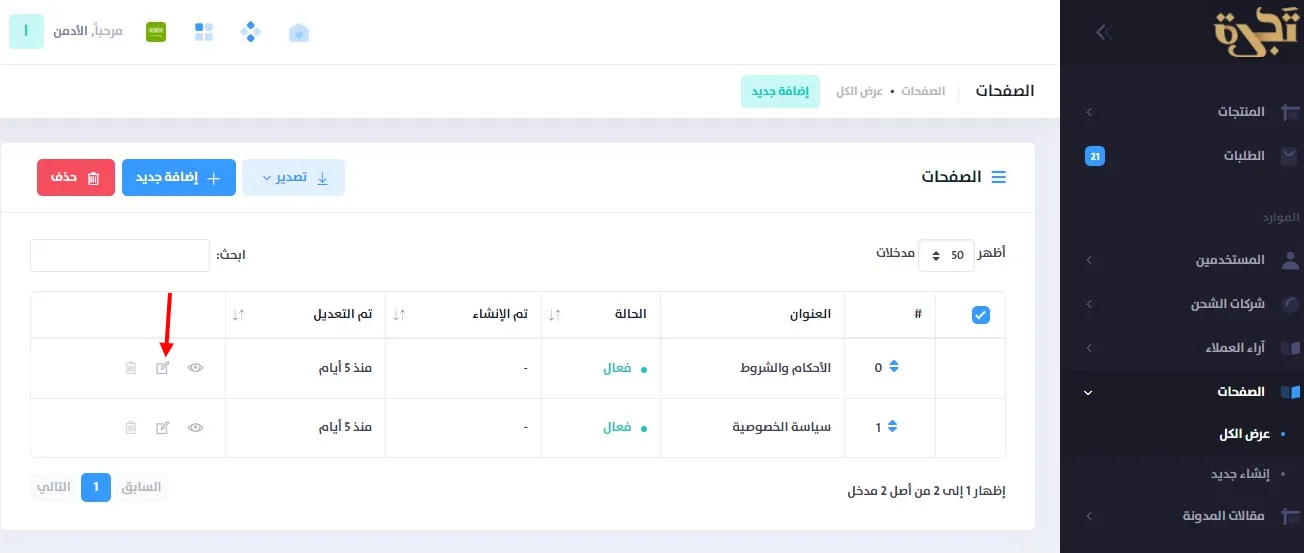Change entries-per-page selector showing 50
This screenshot has width=1304, height=553.
click(946, 255)
